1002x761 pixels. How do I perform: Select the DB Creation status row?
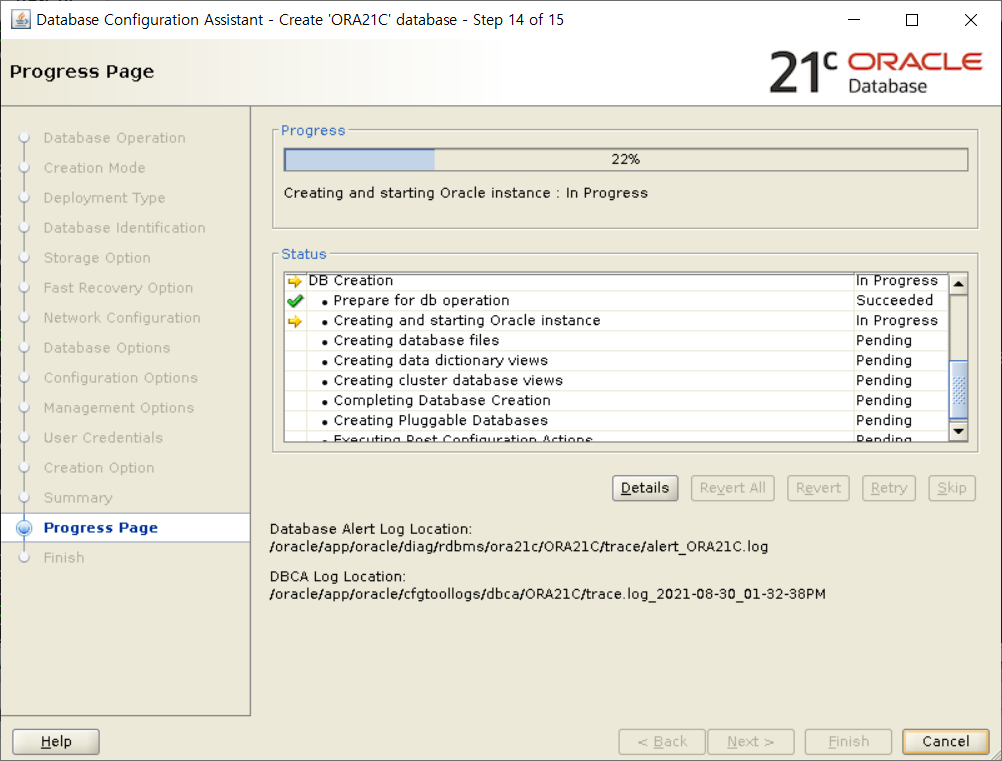[616, 281]
